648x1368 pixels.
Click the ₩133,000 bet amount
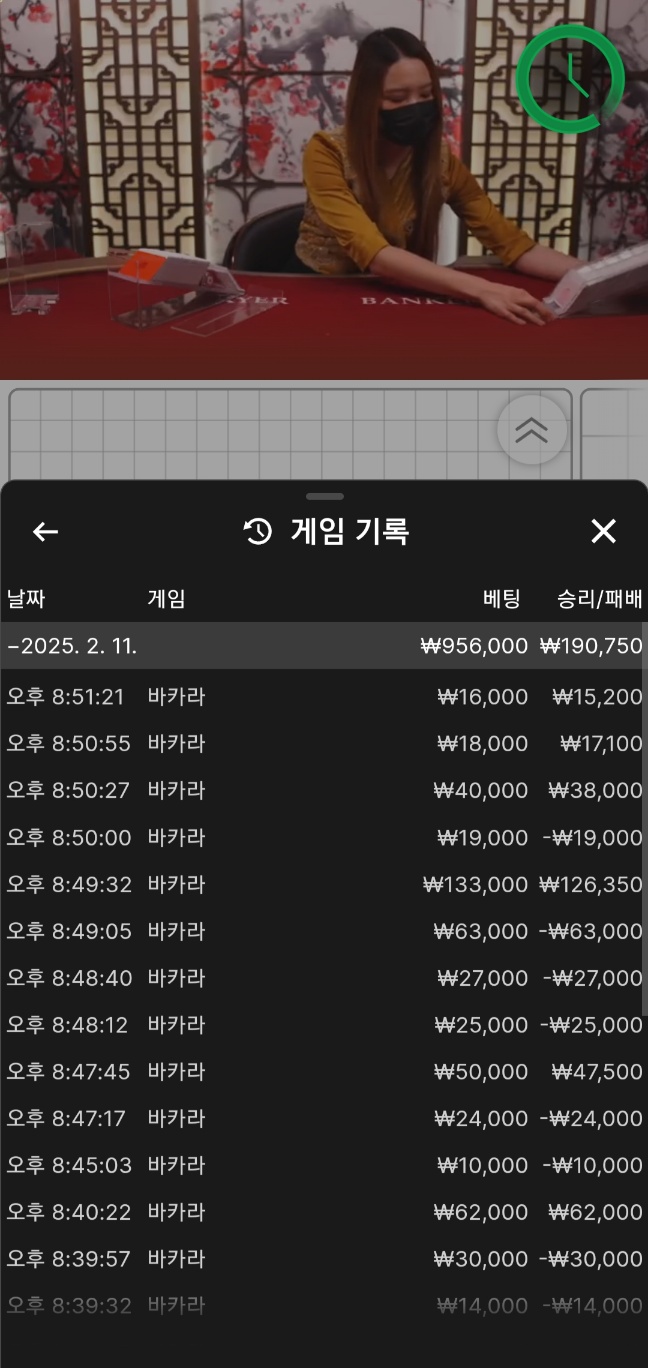pyautogui.click(x=476, y=885)
